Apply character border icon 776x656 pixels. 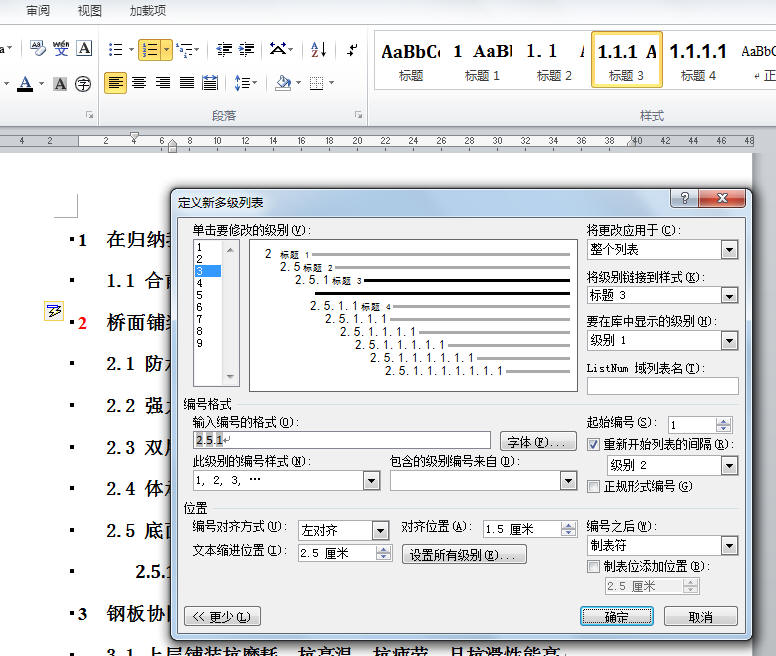(84, 48)
